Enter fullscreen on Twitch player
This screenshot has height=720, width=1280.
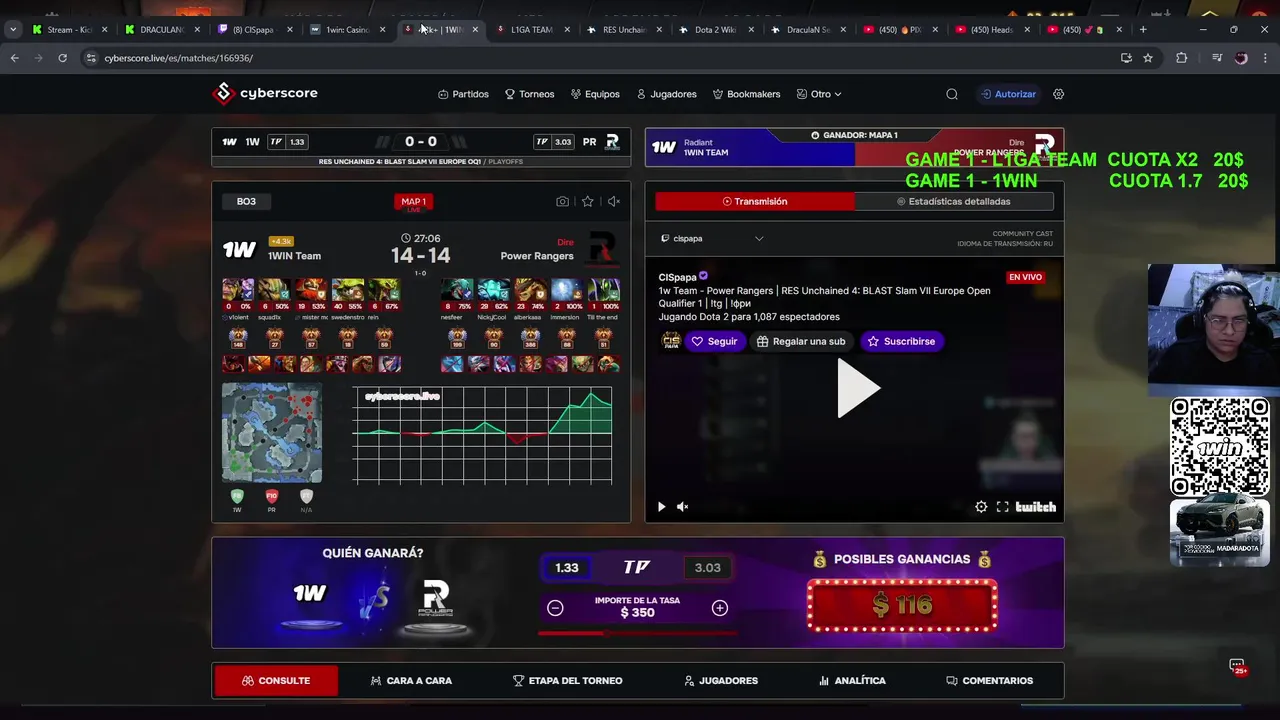point(1003,507)
